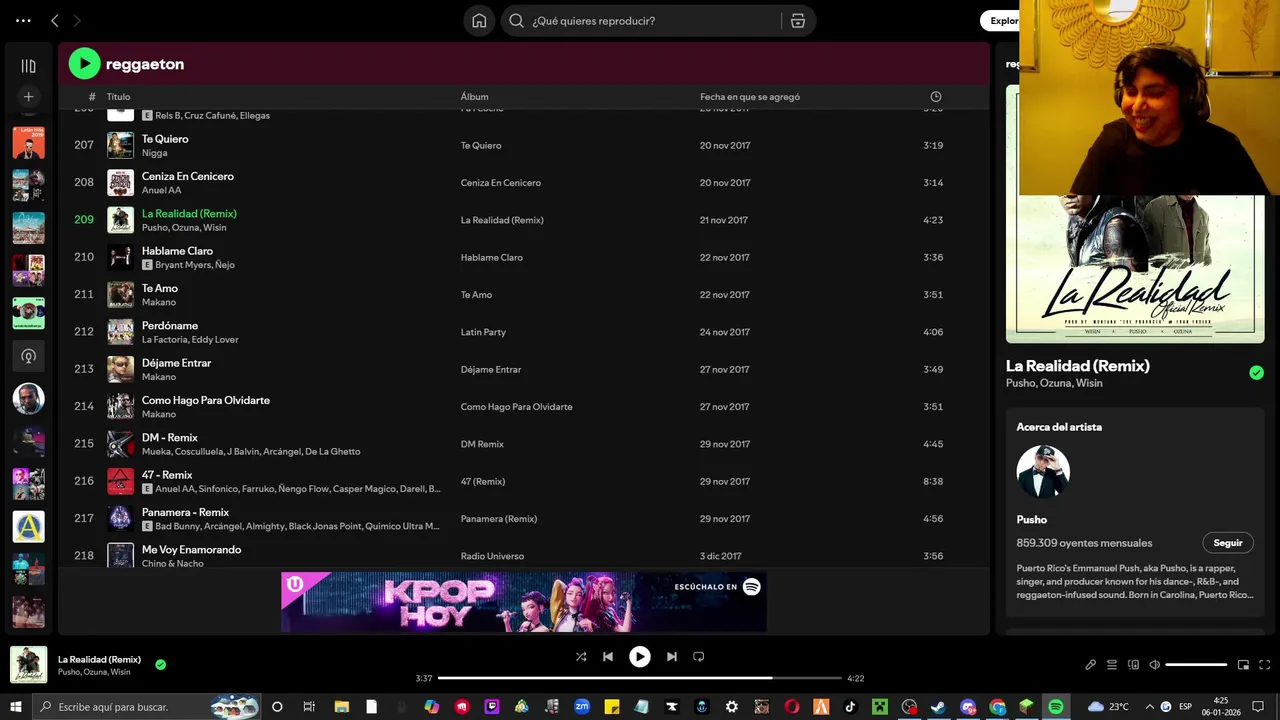Toggle the liked checkmark in now-playing bar
Screen dimensions: 1280x720
click(x=160, y=664)
